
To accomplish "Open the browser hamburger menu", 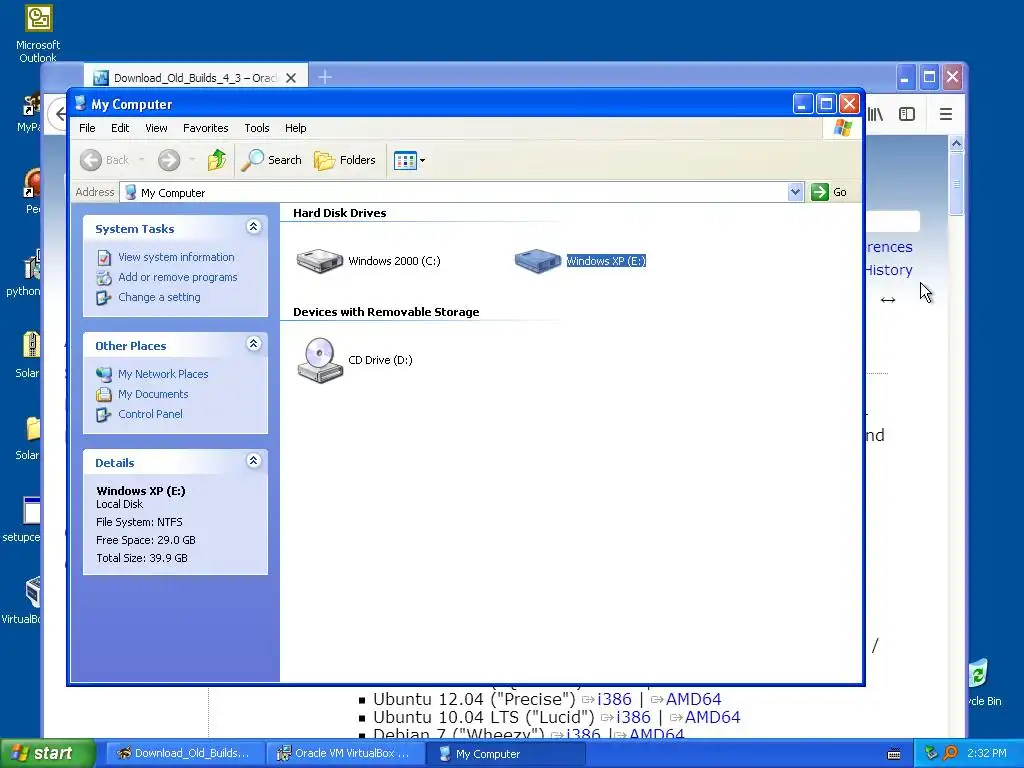I will [x=946, y=114].
